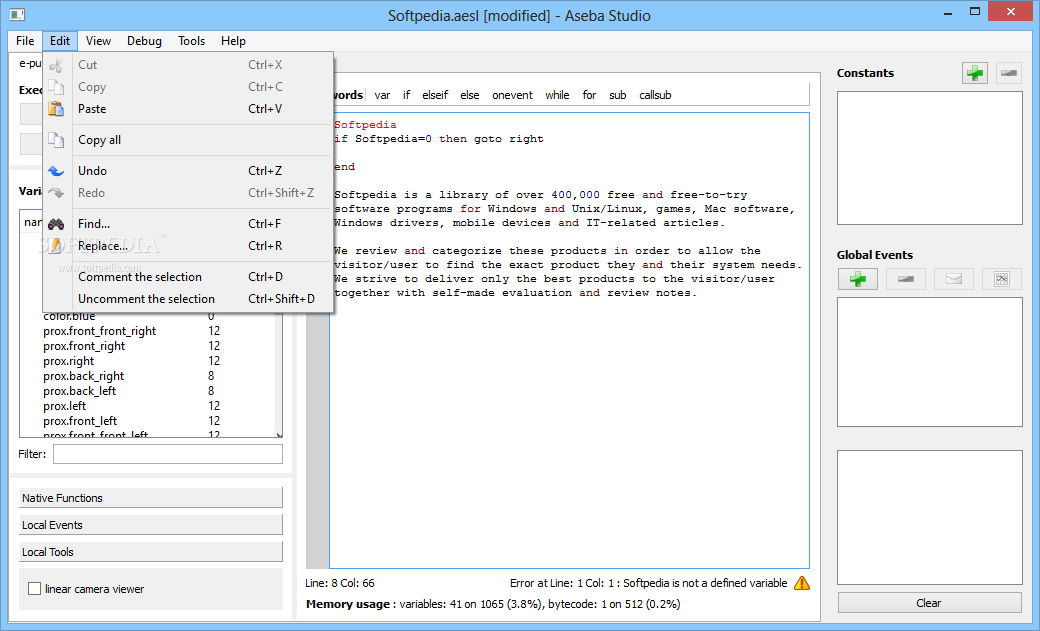Click the Cut scissors icon in Edit menu
This screenshot has width=1040, height=631.
56,65
